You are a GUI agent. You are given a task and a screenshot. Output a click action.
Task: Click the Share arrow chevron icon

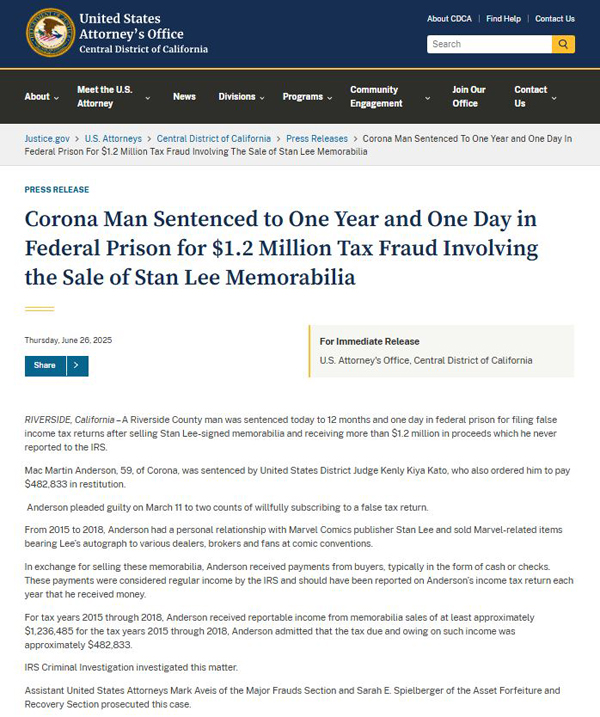[77, 366]
